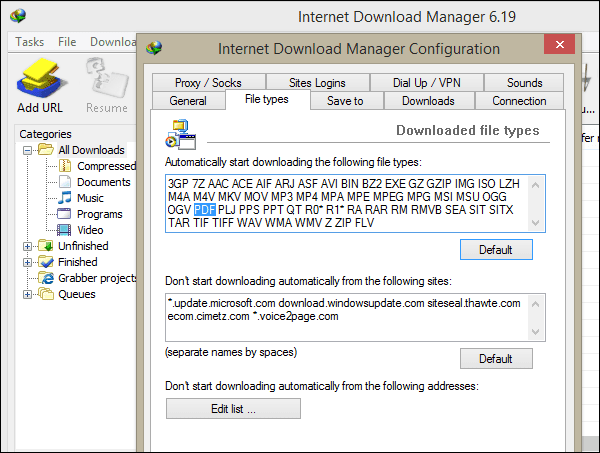Close the Configuration dialog

559,44
